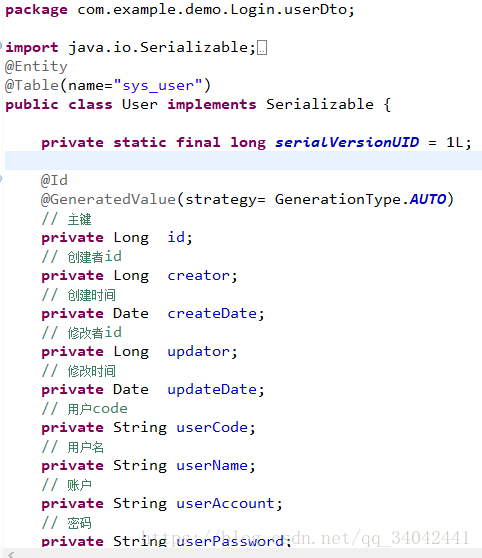Click the userName field declaration

pos(149,465)
